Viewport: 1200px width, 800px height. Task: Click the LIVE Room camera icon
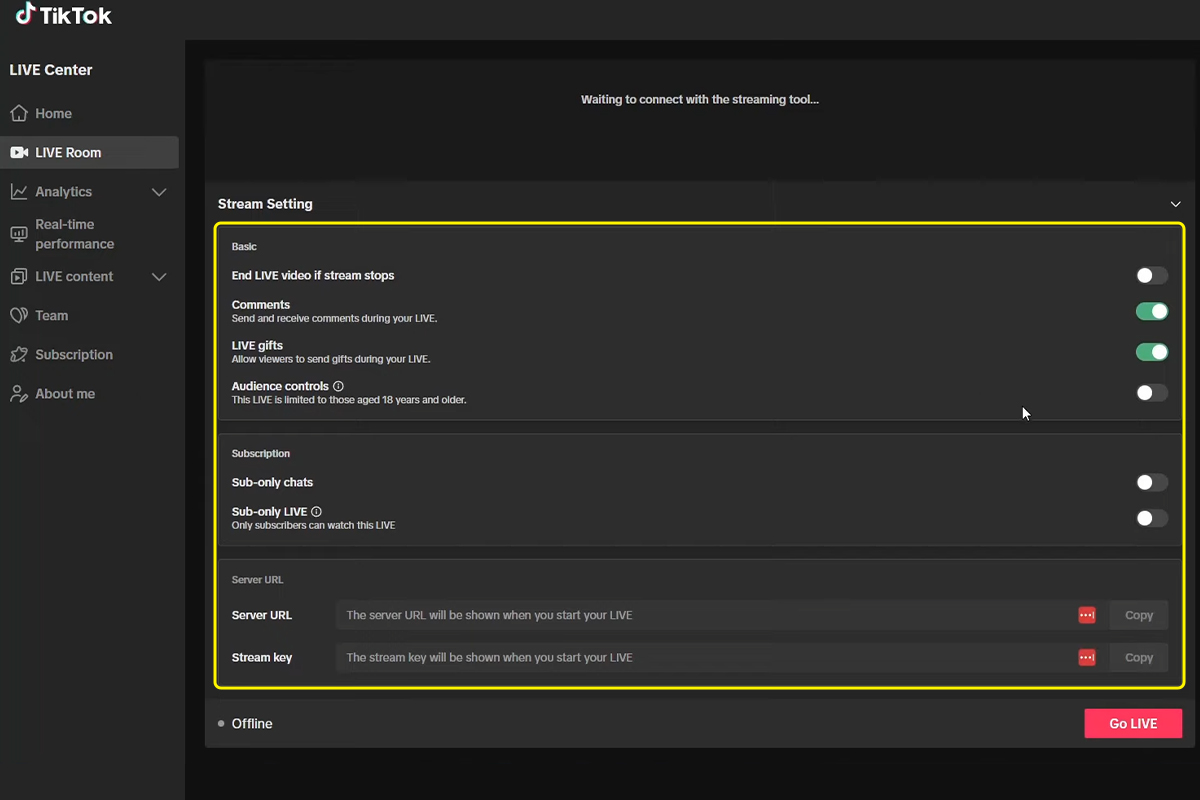click(x=19, y=153)
